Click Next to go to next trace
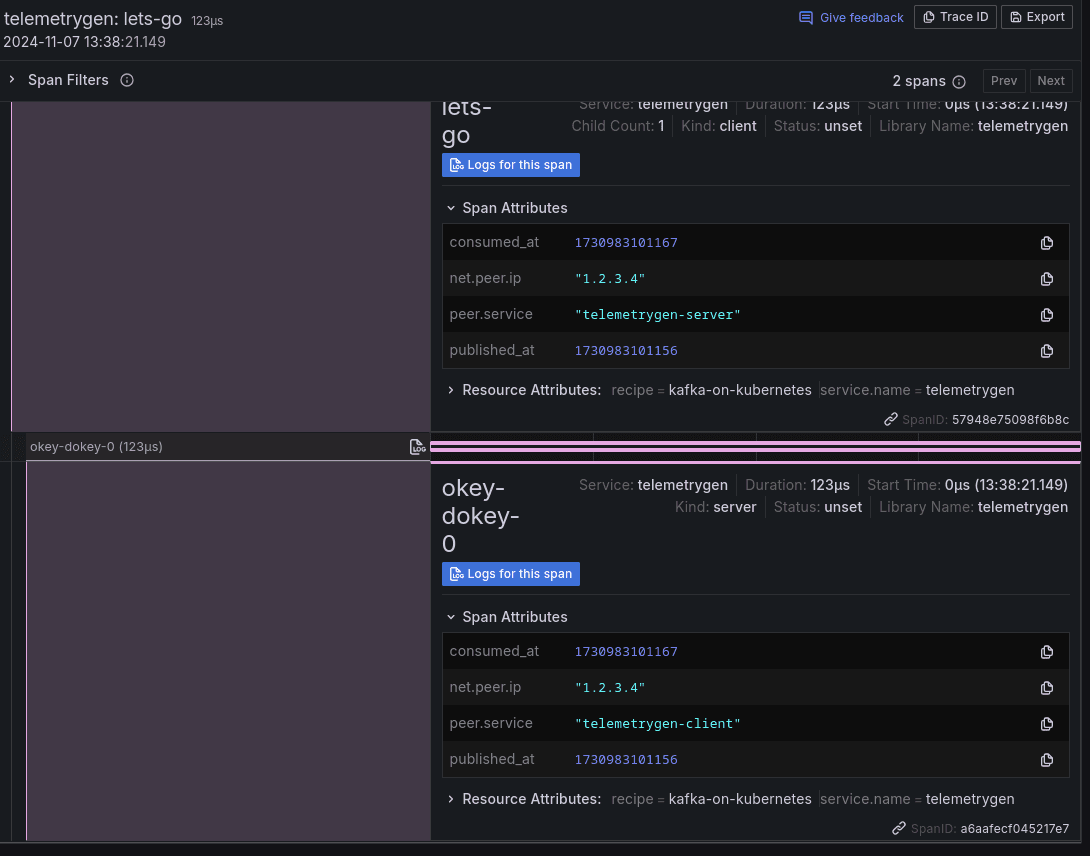The image size is (1090, 856). click(x=1051, y=80)
